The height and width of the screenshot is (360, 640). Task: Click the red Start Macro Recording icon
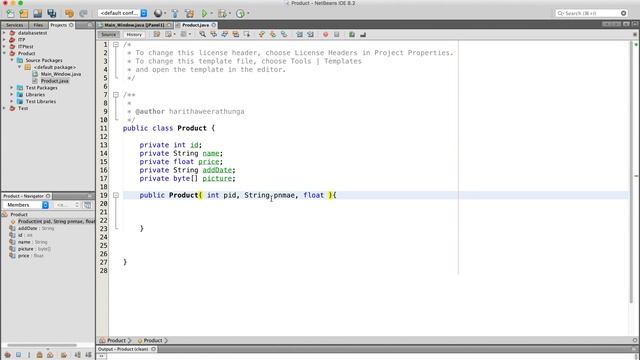[325, 35]
